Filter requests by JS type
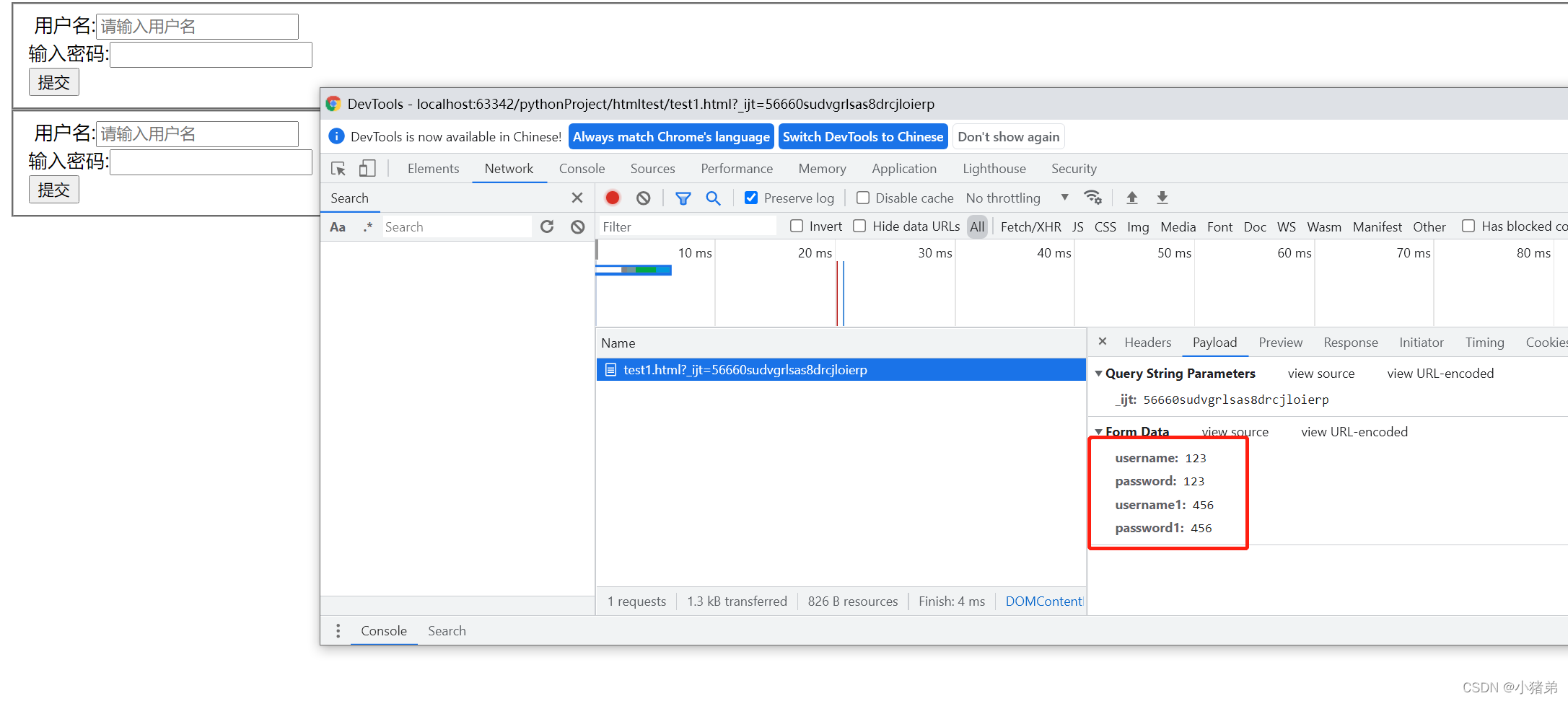 1077,227
